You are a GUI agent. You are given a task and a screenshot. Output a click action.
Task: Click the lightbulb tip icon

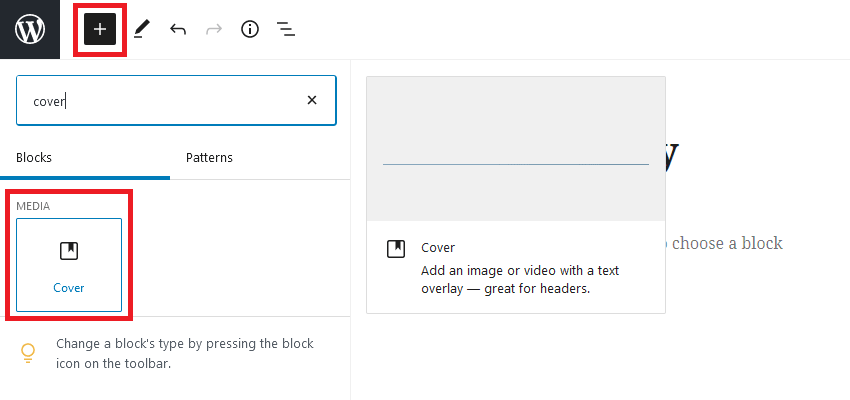[x=28, y=352]
